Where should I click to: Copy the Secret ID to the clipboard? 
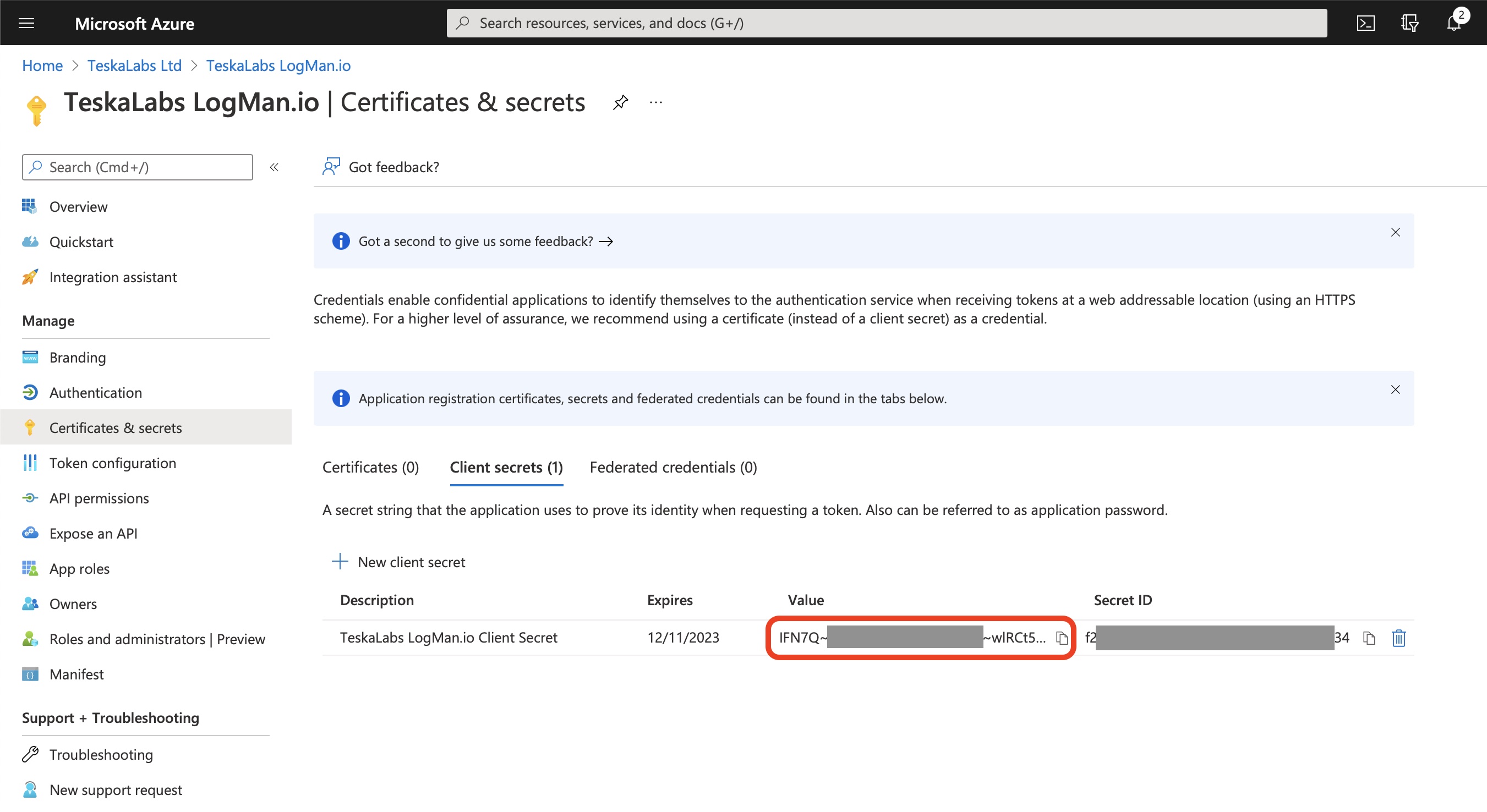tap(1369, 638)
